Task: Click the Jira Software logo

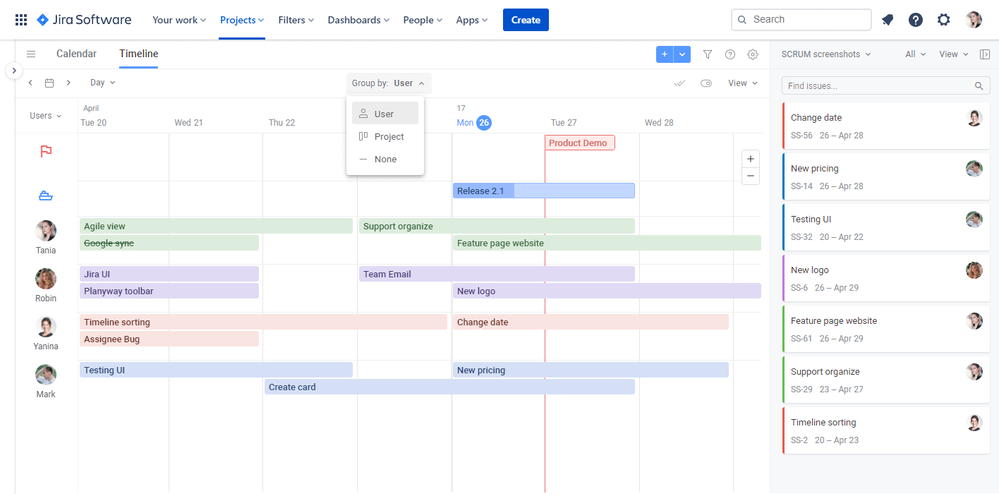Action: click(84, 20)
